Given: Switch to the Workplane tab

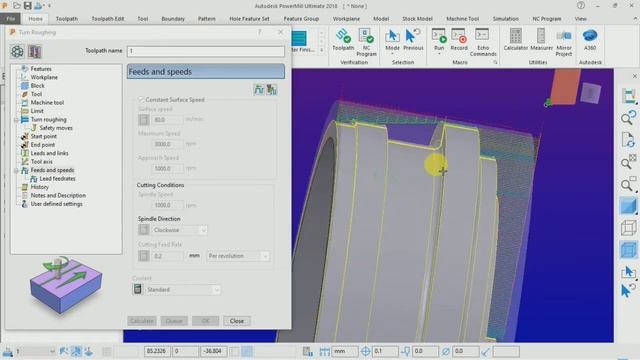Looking at the screenshot, I should 346,19.
